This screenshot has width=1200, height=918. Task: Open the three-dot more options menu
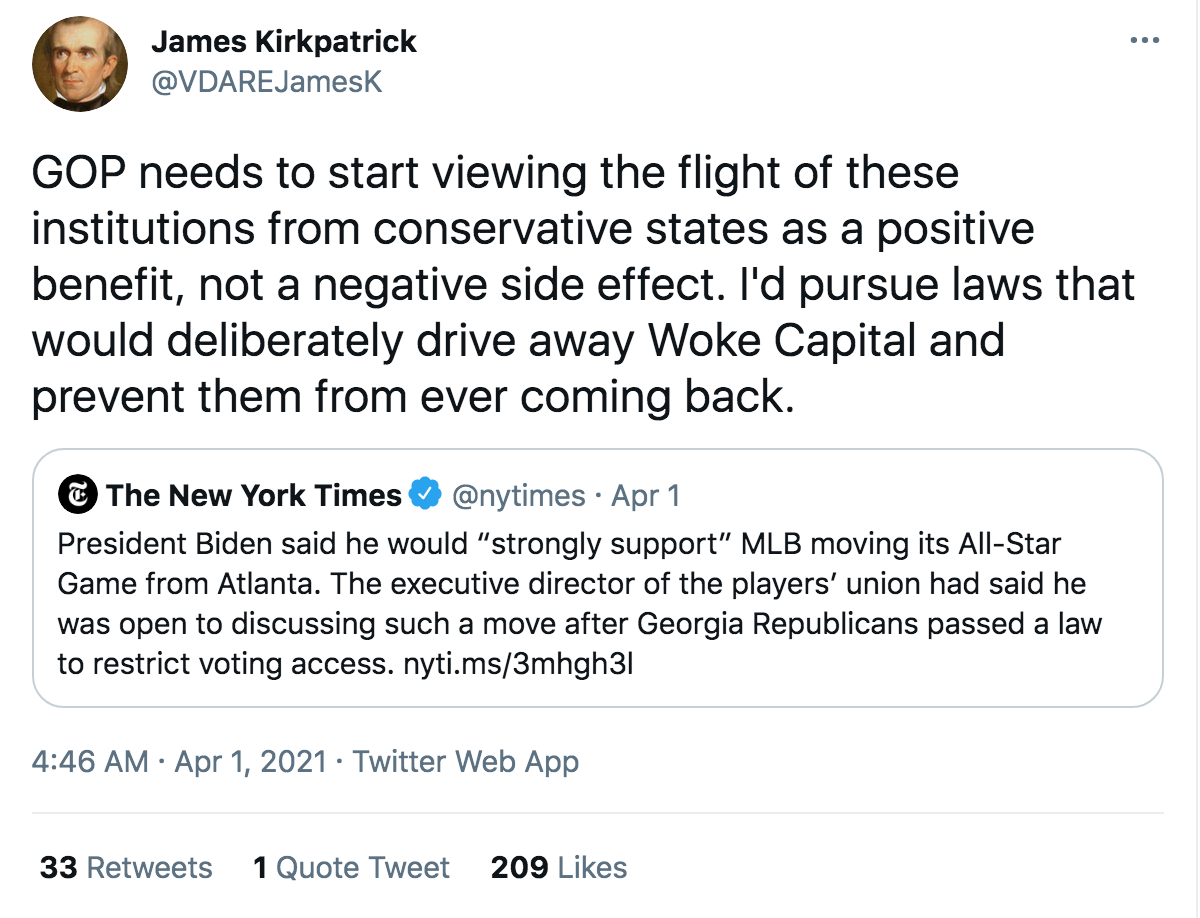click(x=1143, y=41)
